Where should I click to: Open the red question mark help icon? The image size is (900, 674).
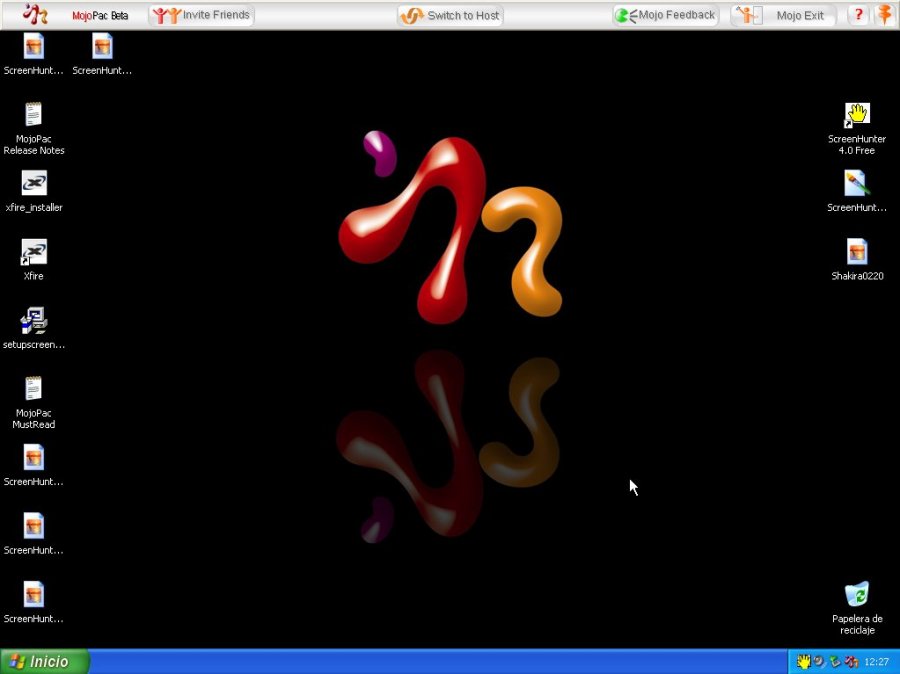(858, 15)
